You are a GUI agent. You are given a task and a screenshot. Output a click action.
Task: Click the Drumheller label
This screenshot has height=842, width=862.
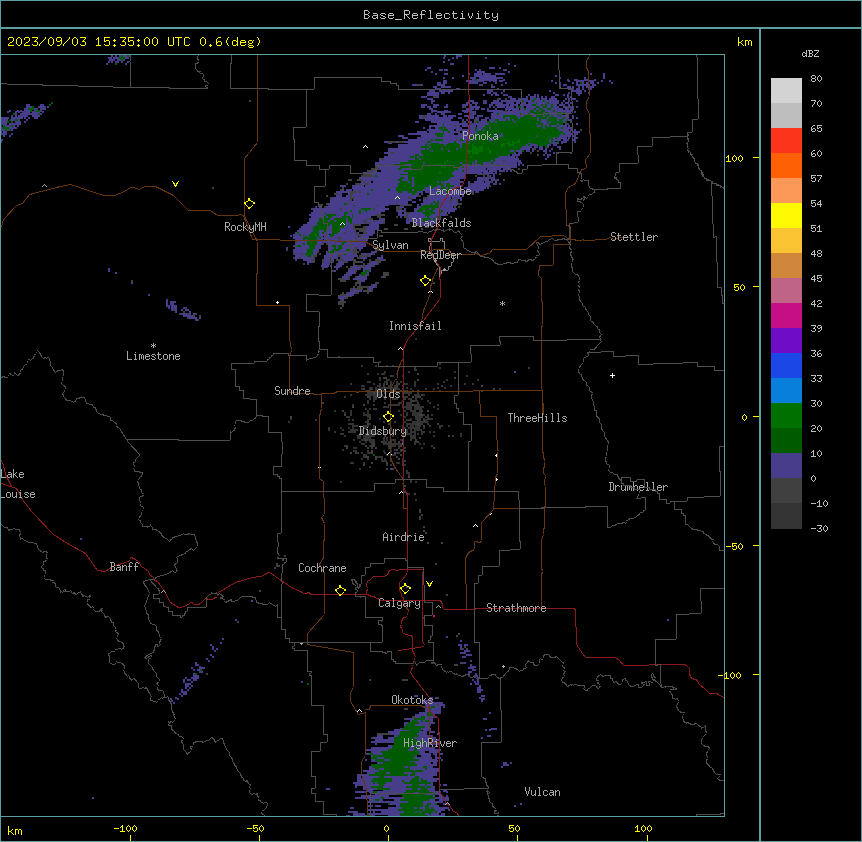click(x=638, y=487)
